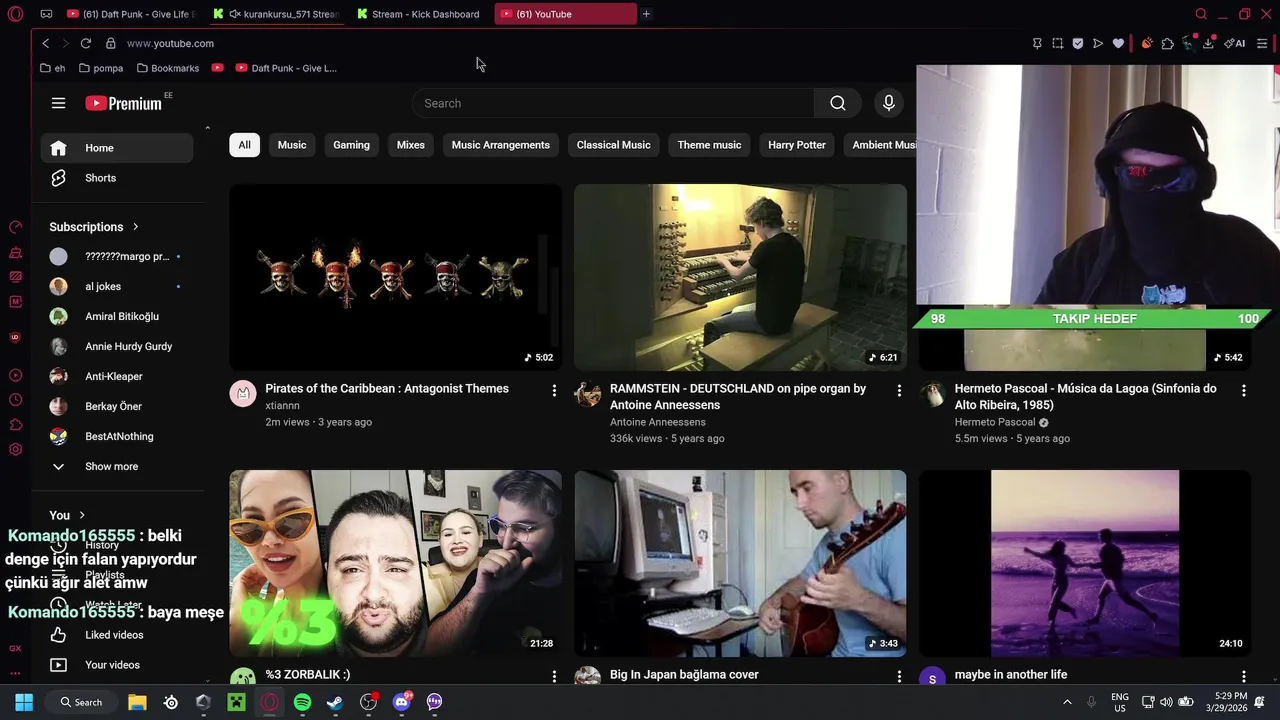Select the Harry Potter filter chip
The image size is (1280, 720).
[x=797, y=145]
